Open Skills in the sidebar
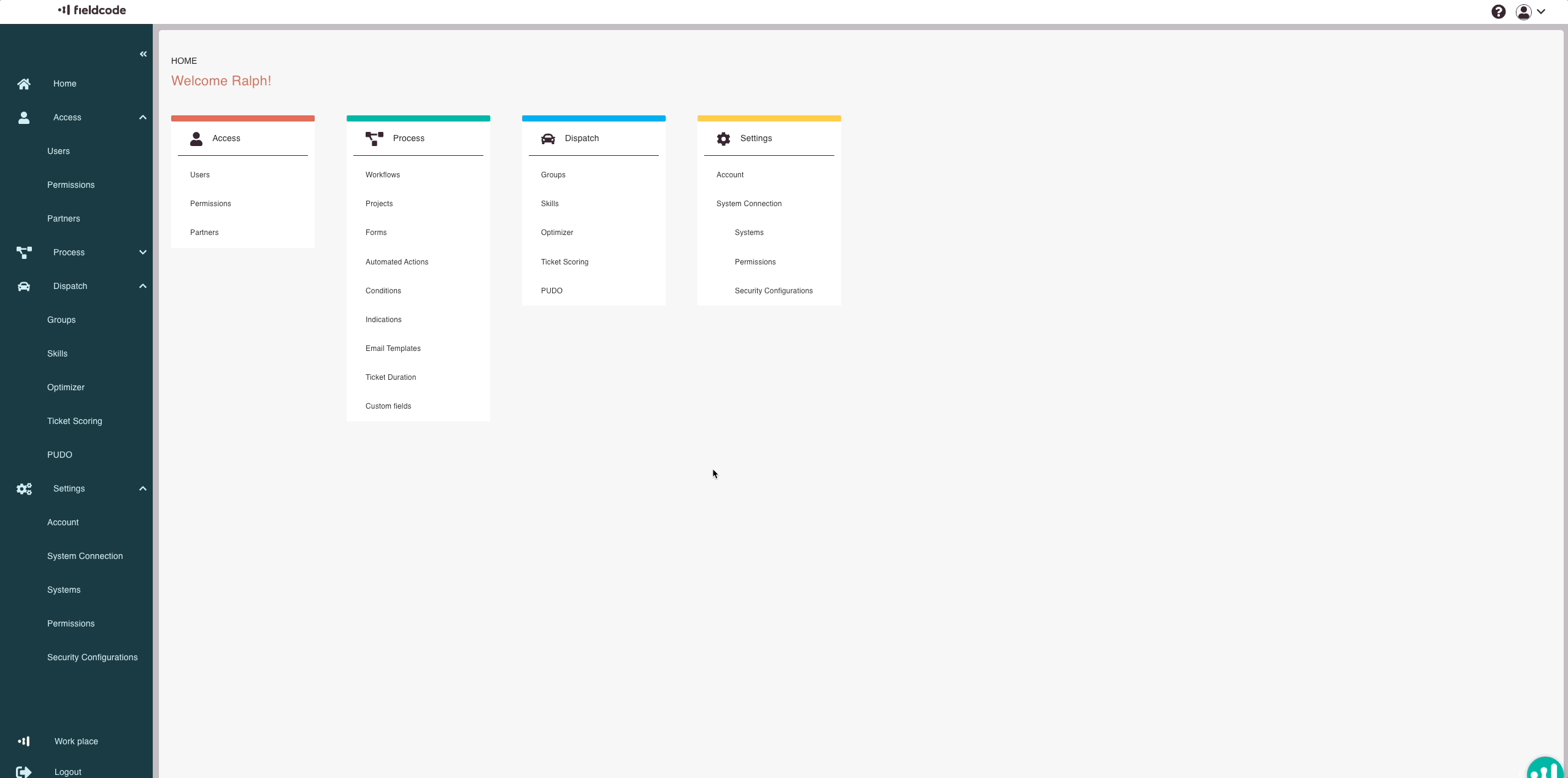Viewport: 1568px width, 778px height. 57,353
